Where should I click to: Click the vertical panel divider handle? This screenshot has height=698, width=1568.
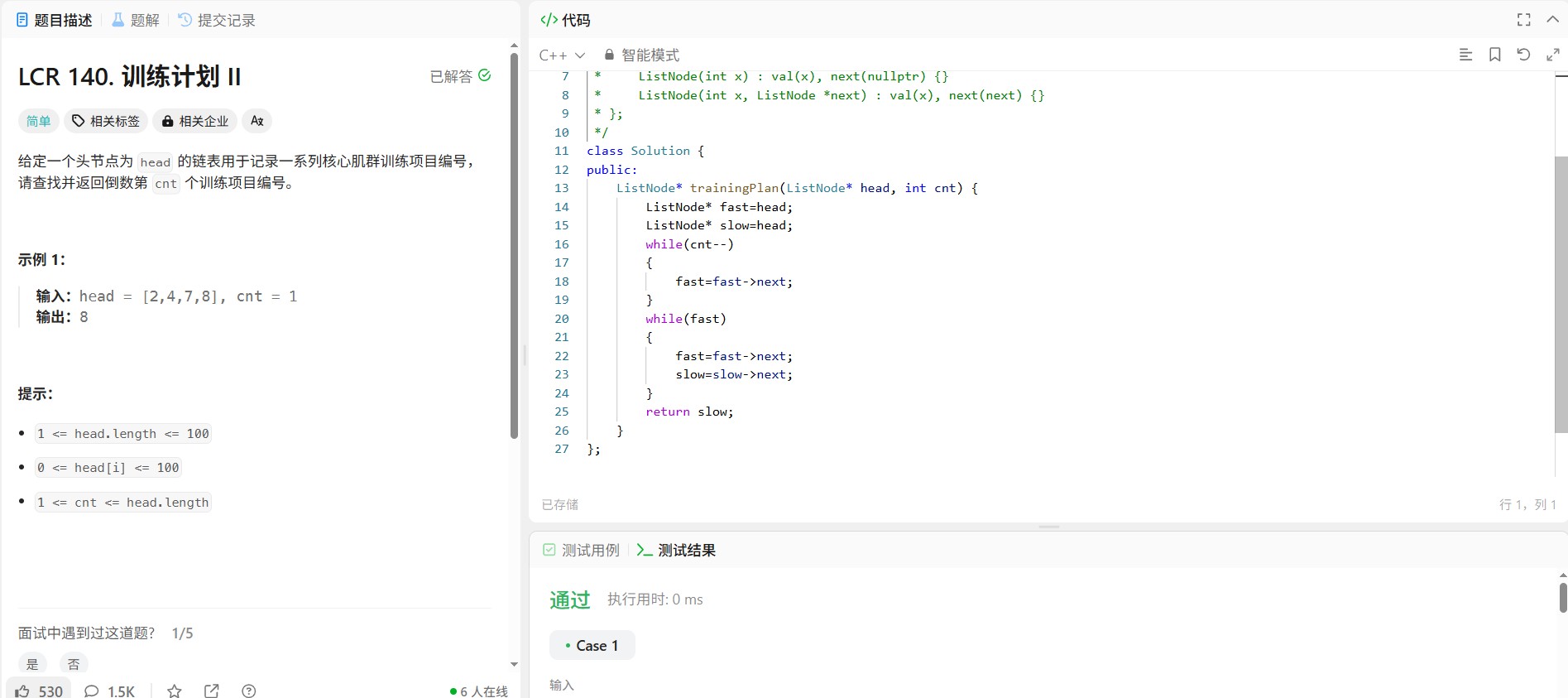point(525,355)
